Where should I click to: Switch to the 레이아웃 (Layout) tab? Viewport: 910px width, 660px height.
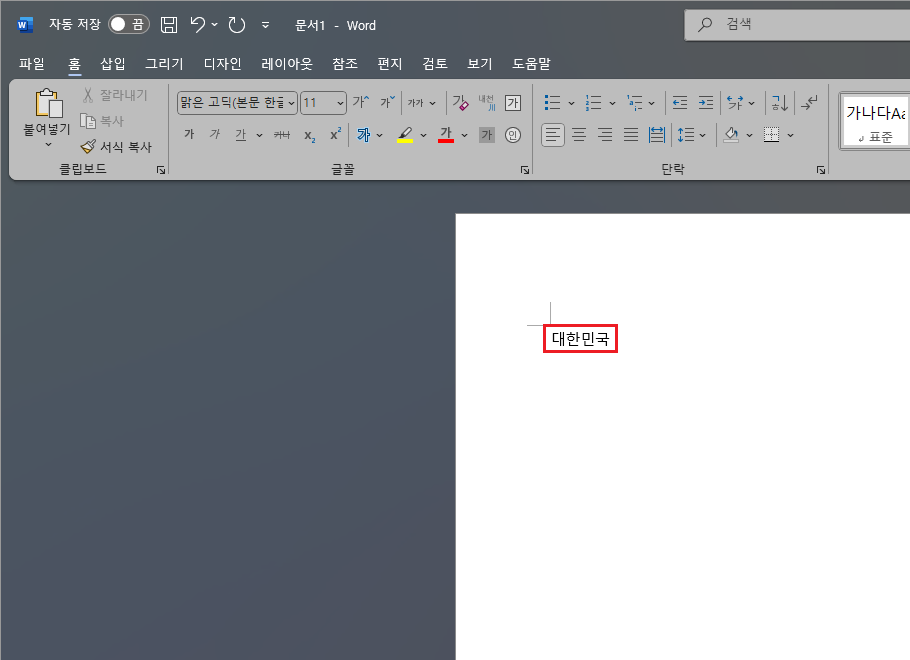(x=287, y=63)
